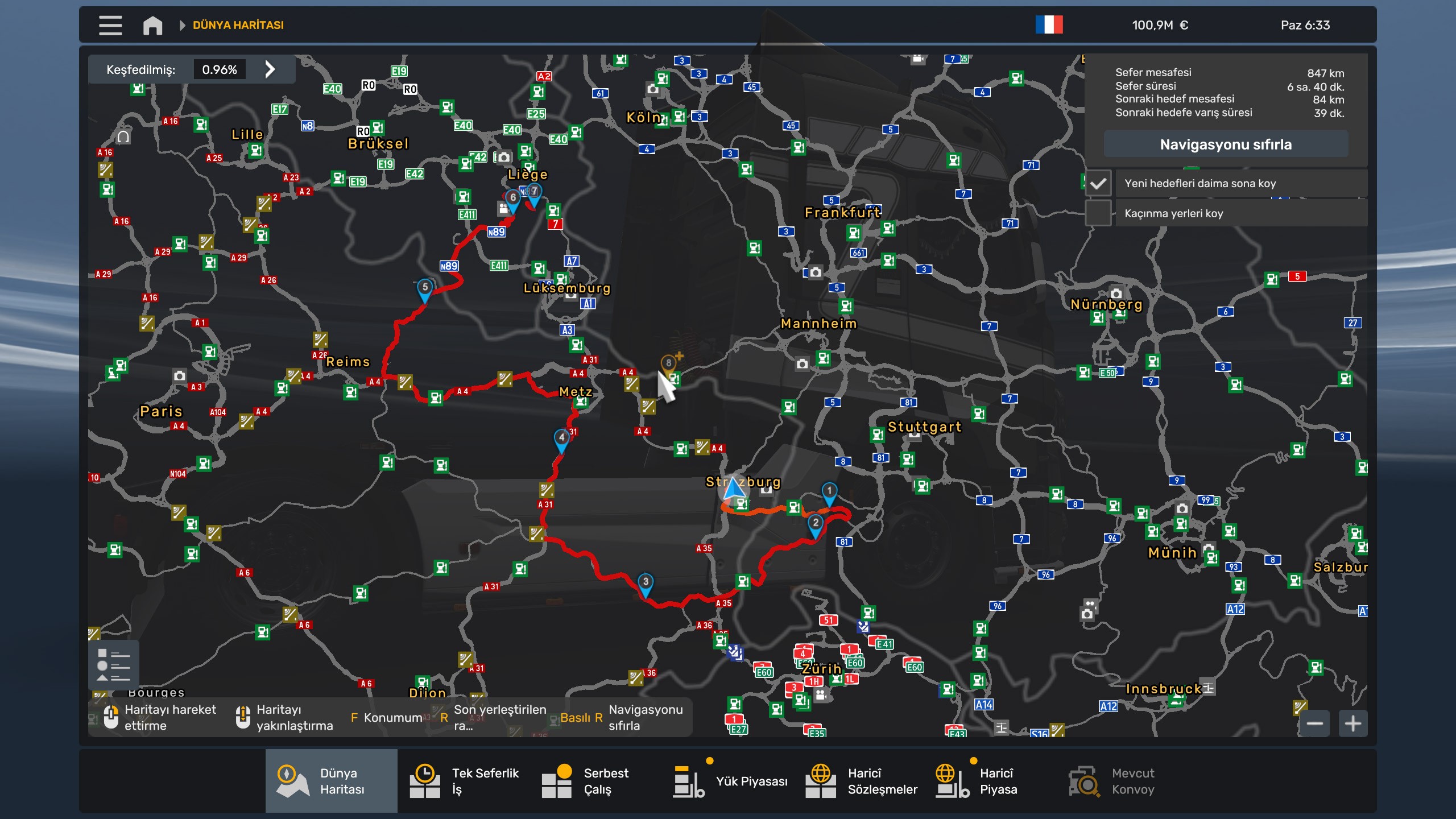
Task: Click the French flag icon
Action: tap(1049, 25)
